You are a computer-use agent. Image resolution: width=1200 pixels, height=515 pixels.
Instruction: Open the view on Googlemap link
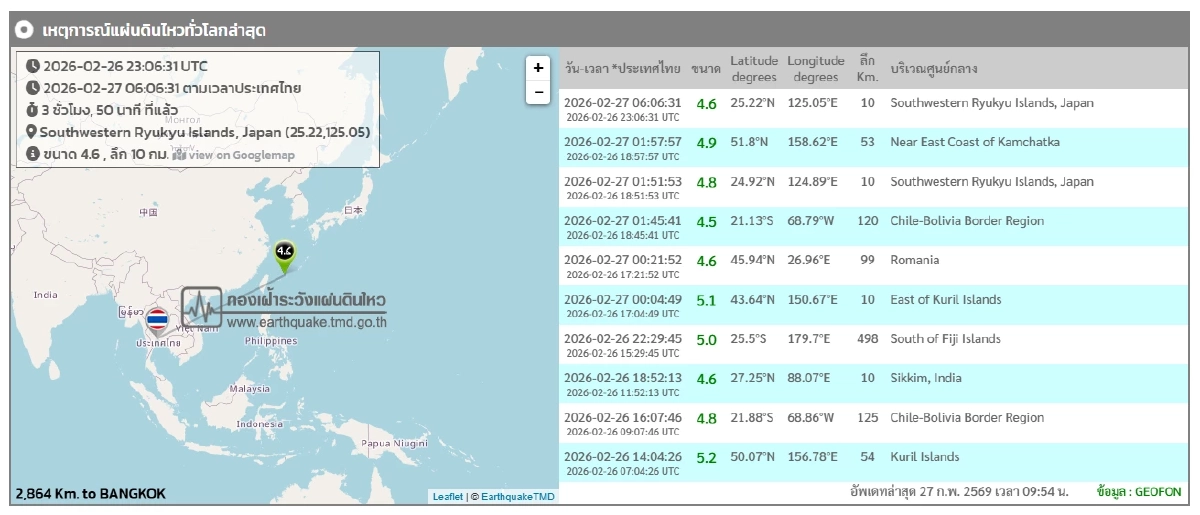pyautogui.click(x=241, y=155)
